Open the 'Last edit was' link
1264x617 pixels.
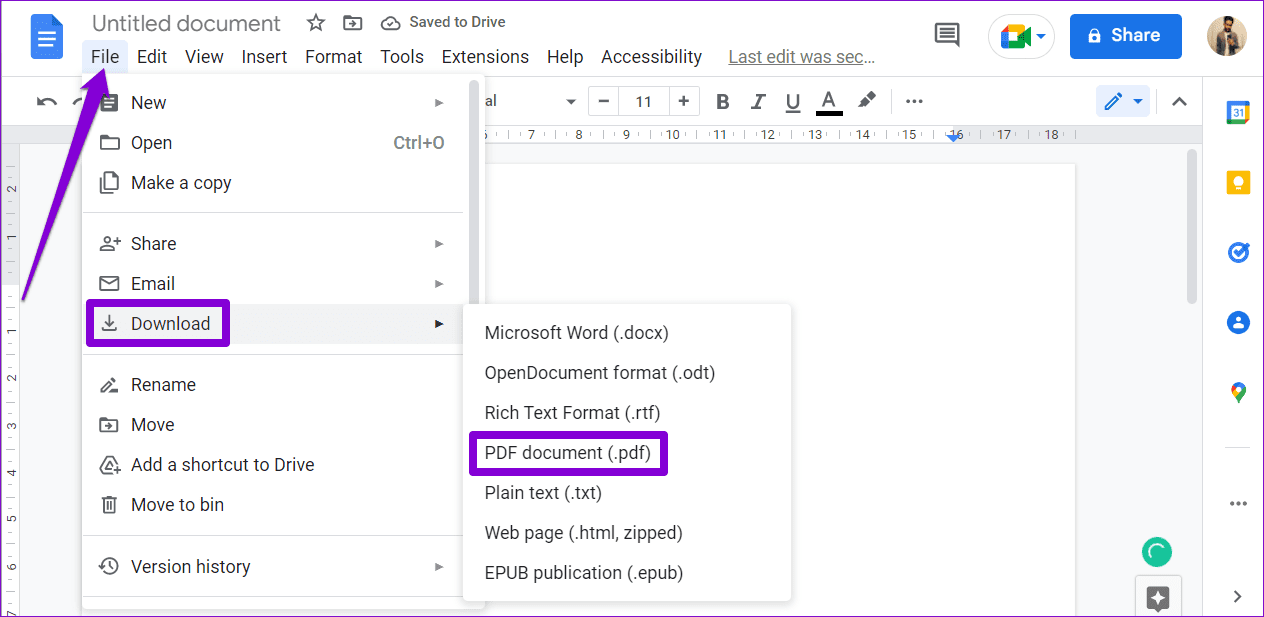point(801,57)
